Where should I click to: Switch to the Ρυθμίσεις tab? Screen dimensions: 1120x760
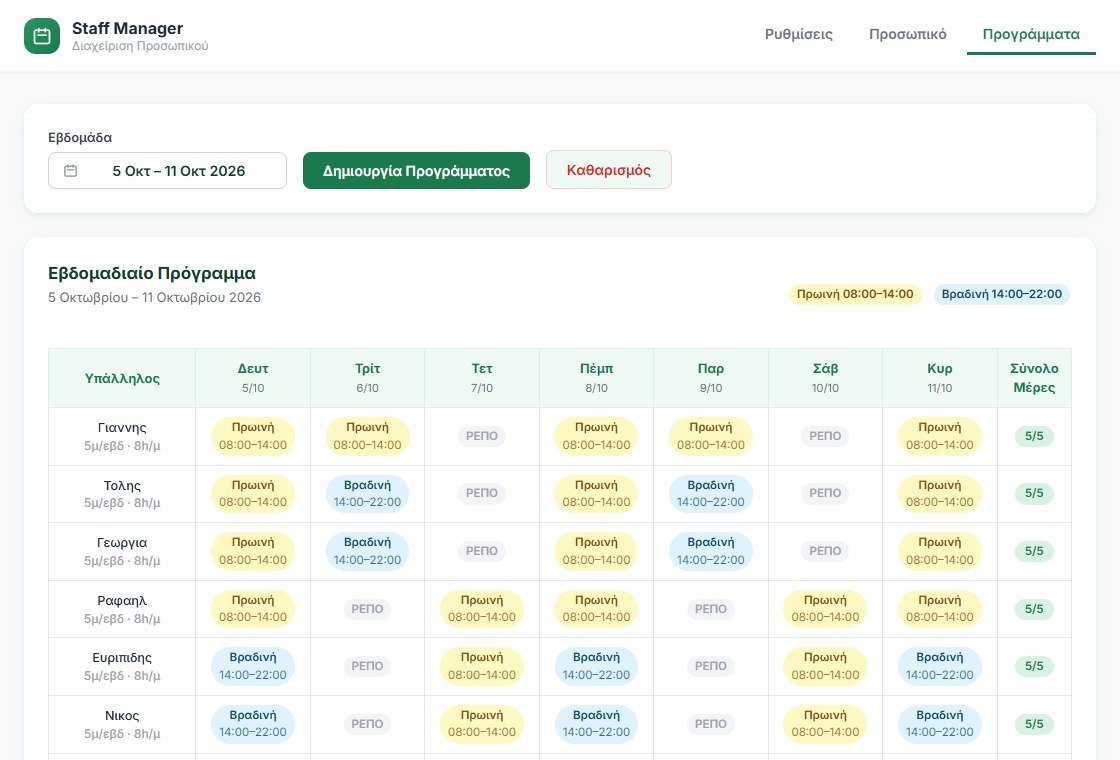[x=799, y=34]
